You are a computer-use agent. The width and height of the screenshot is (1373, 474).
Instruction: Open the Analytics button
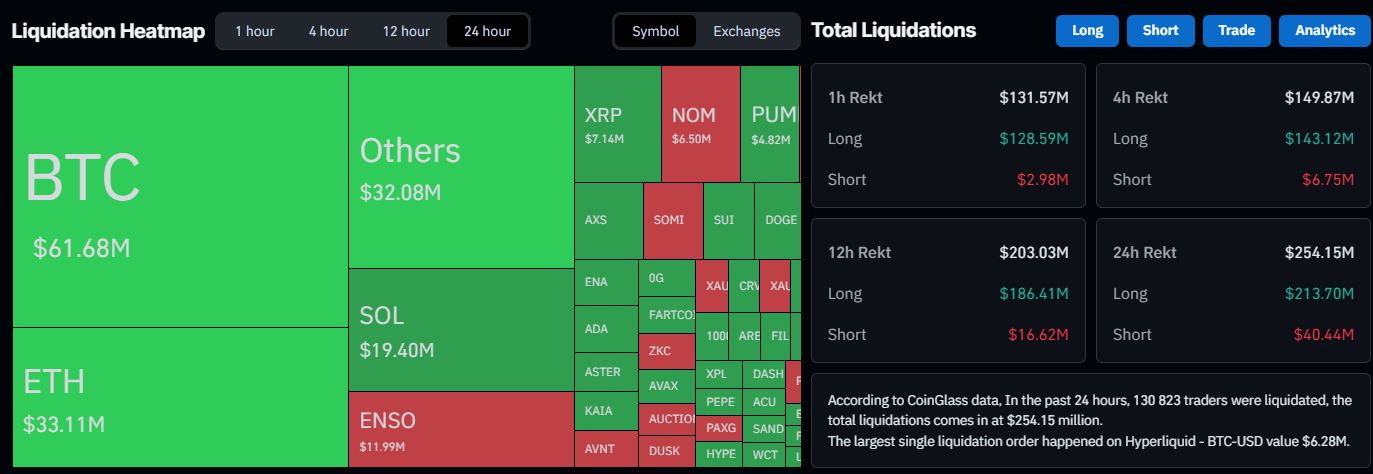(1324, 31)
